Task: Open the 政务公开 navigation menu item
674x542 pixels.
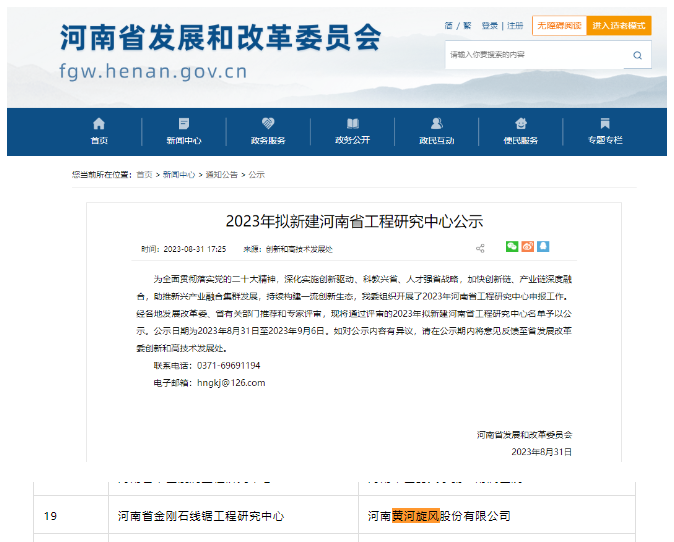Action: (x=352, y=140)
